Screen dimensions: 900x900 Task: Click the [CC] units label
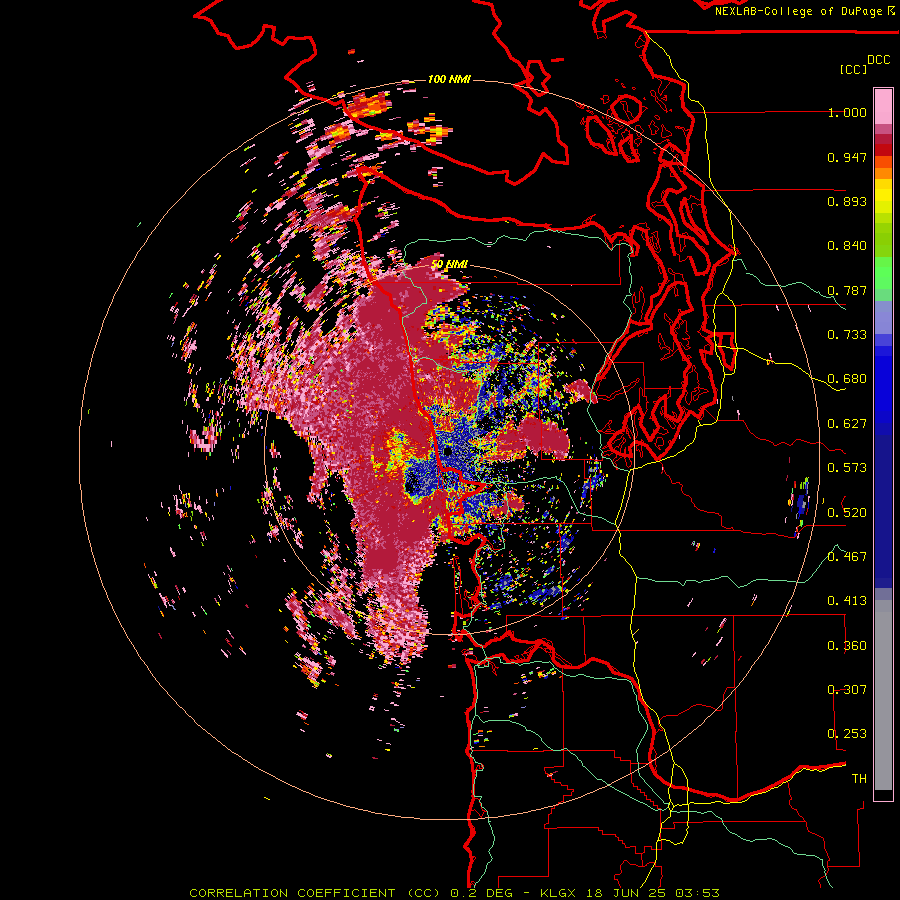tap(853, 69)
